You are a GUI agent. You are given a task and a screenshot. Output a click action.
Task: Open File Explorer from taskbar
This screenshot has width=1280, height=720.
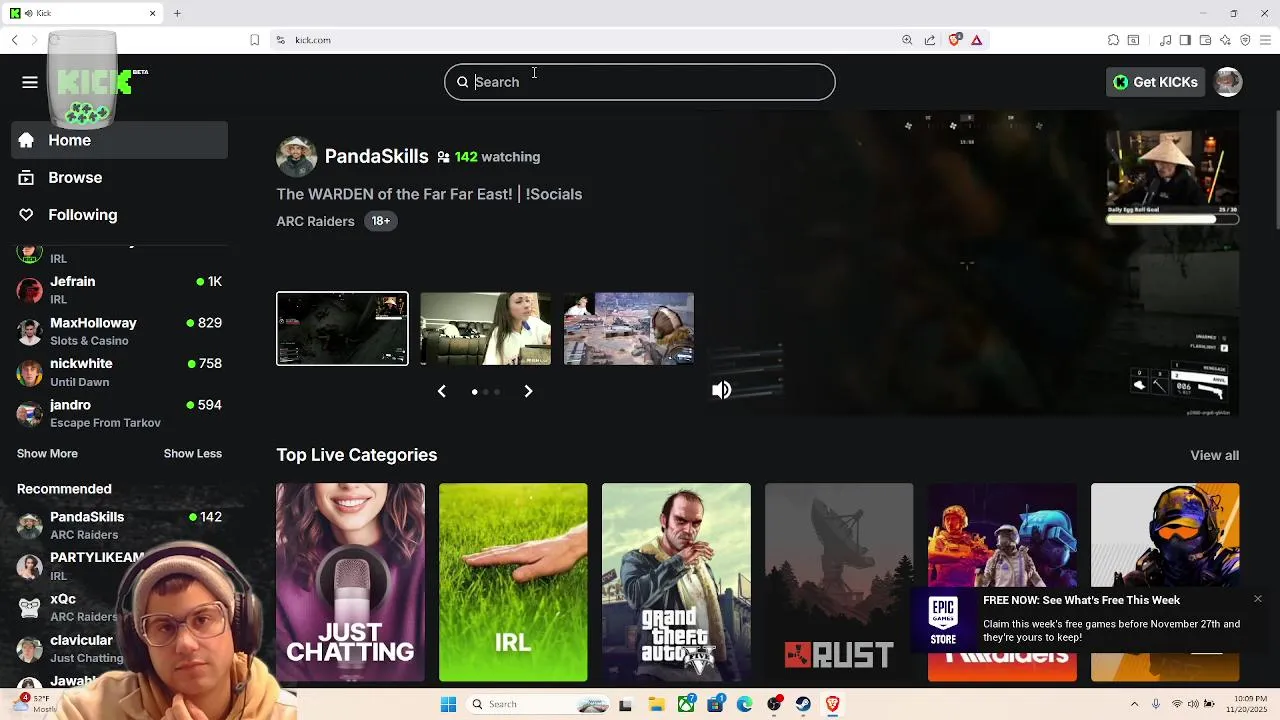(x=656, y=704)
